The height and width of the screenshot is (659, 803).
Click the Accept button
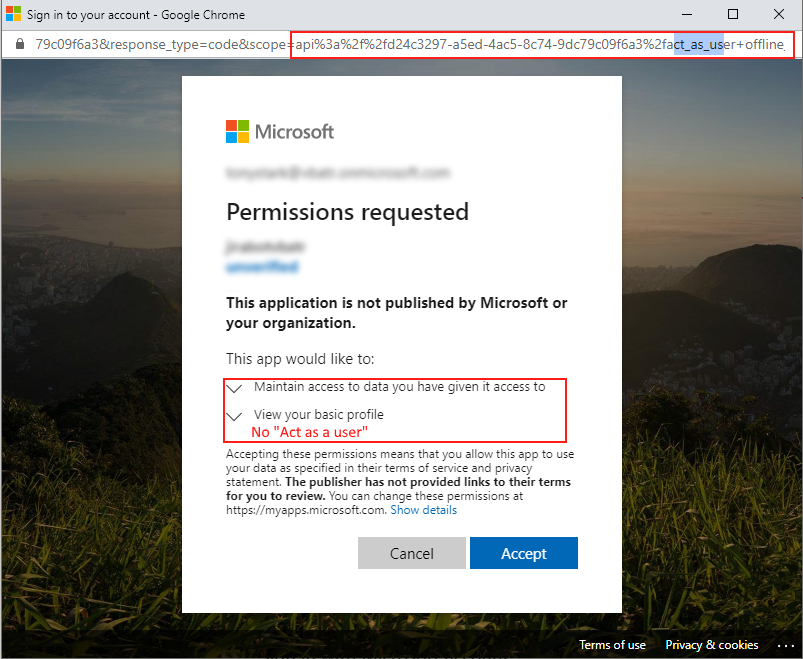(x=523, y=553)
